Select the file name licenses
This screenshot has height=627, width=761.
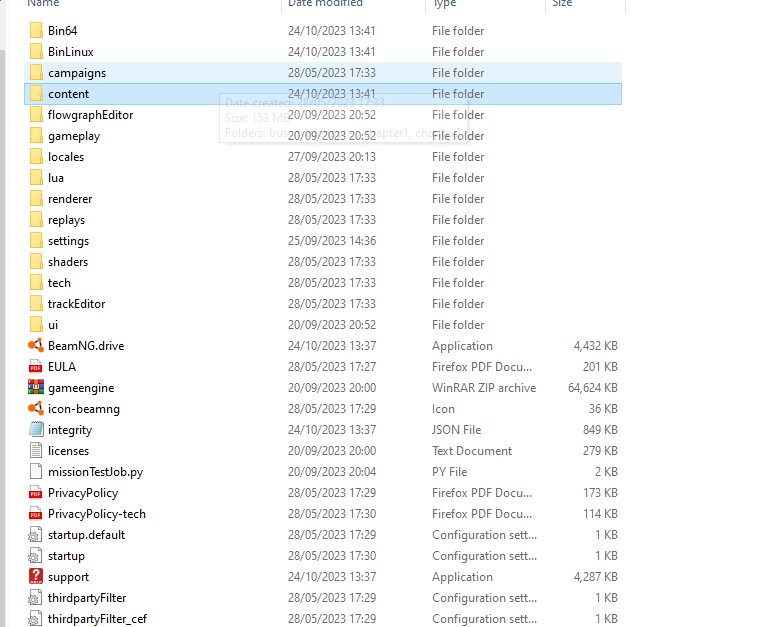pos(68,451)
